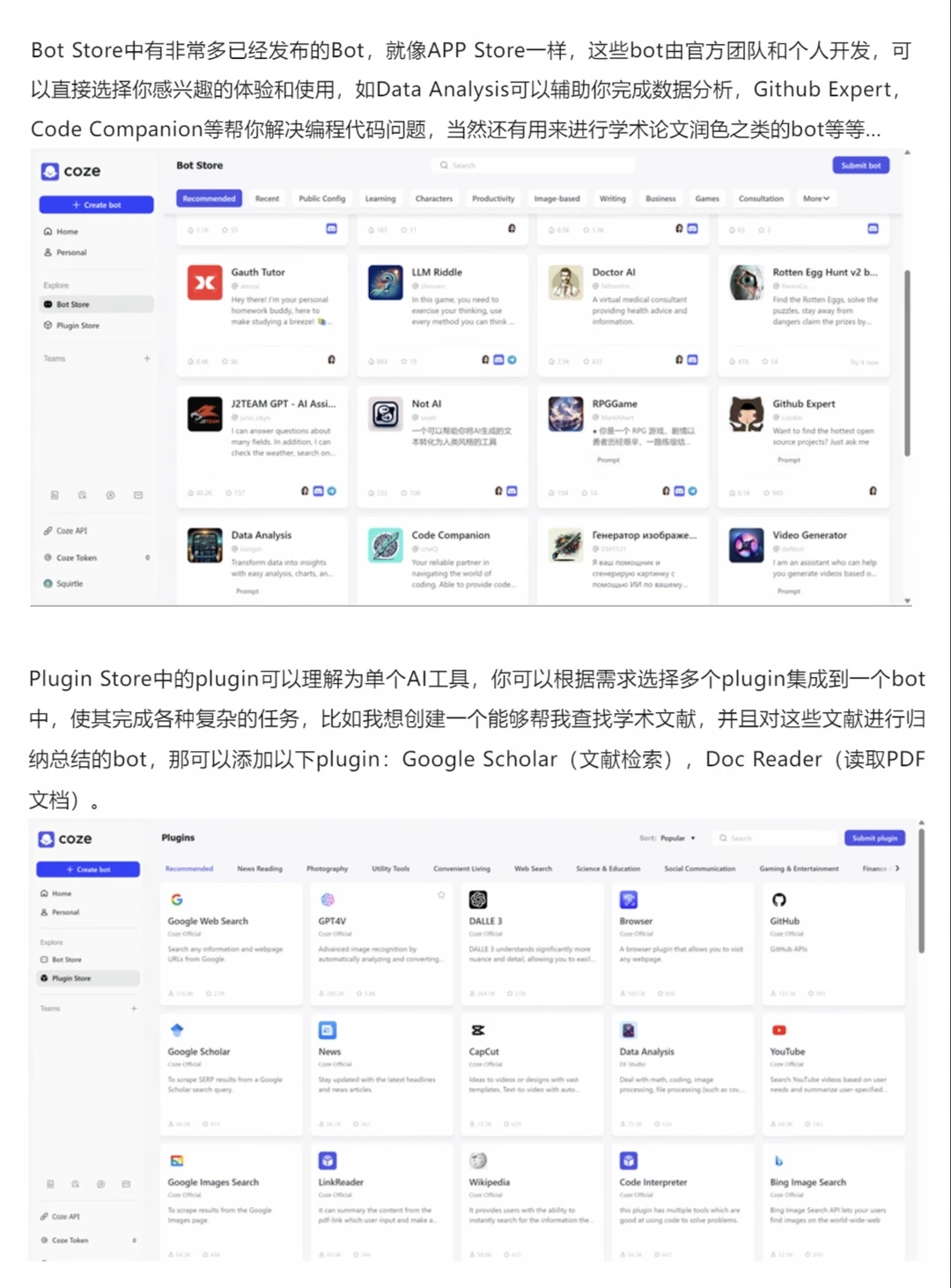
Task: Select the News Reading plugin category
Action: click(x=260, y=869)
